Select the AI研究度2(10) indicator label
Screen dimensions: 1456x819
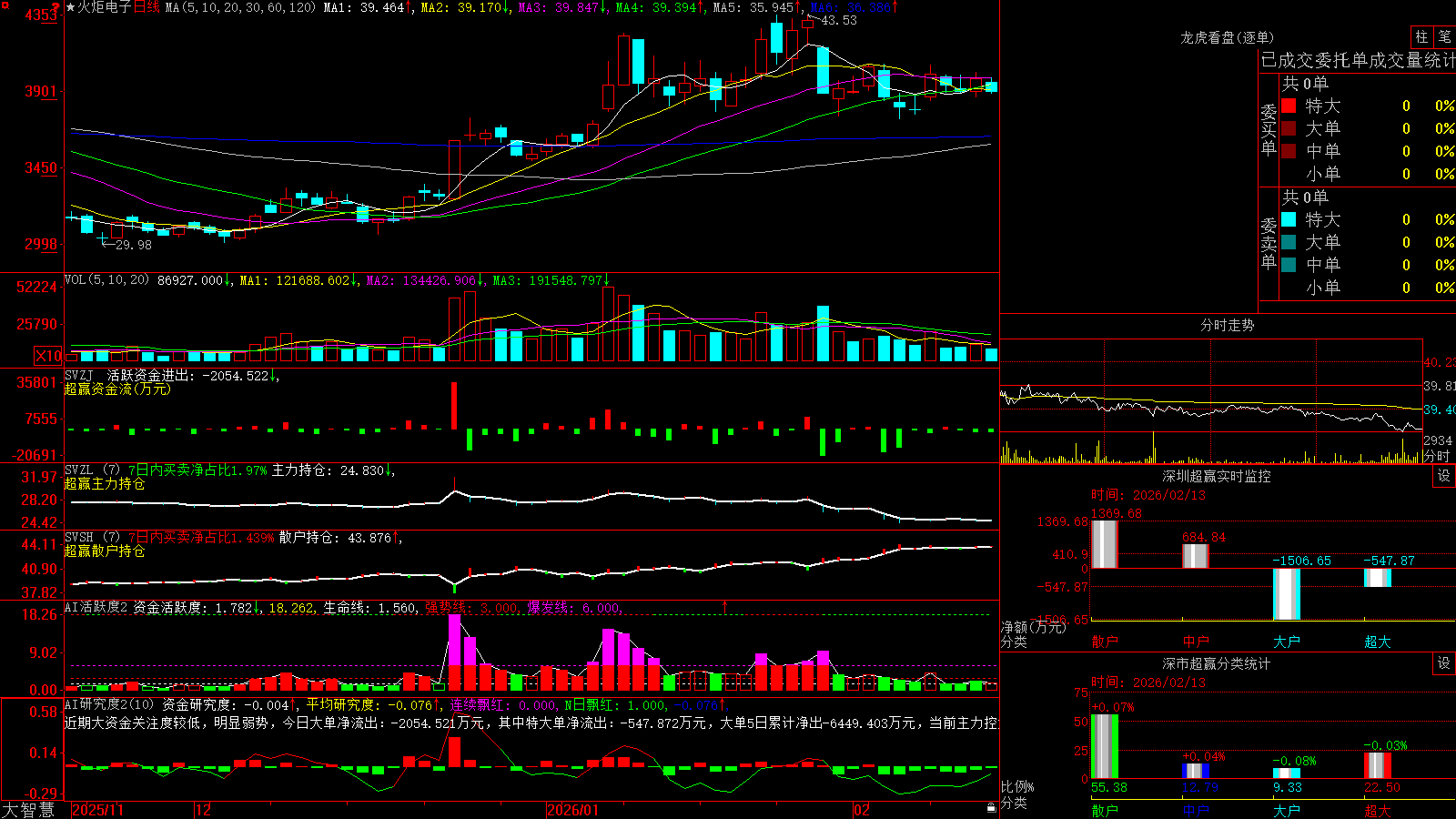(x=110, y=704)
